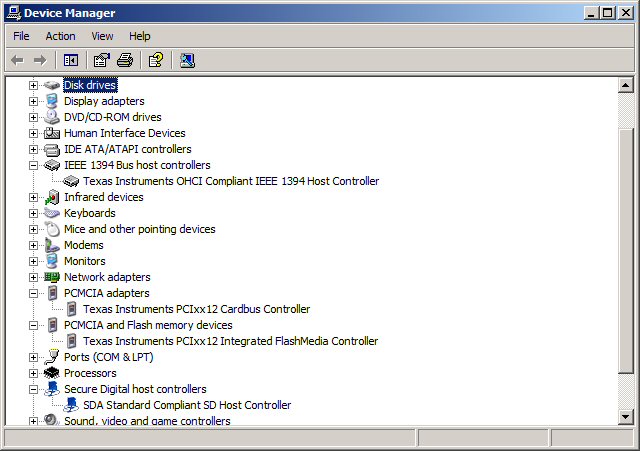Click the IDE ATA/ATAPI controllers icon

pyautogui.click(x=52, y=149)
